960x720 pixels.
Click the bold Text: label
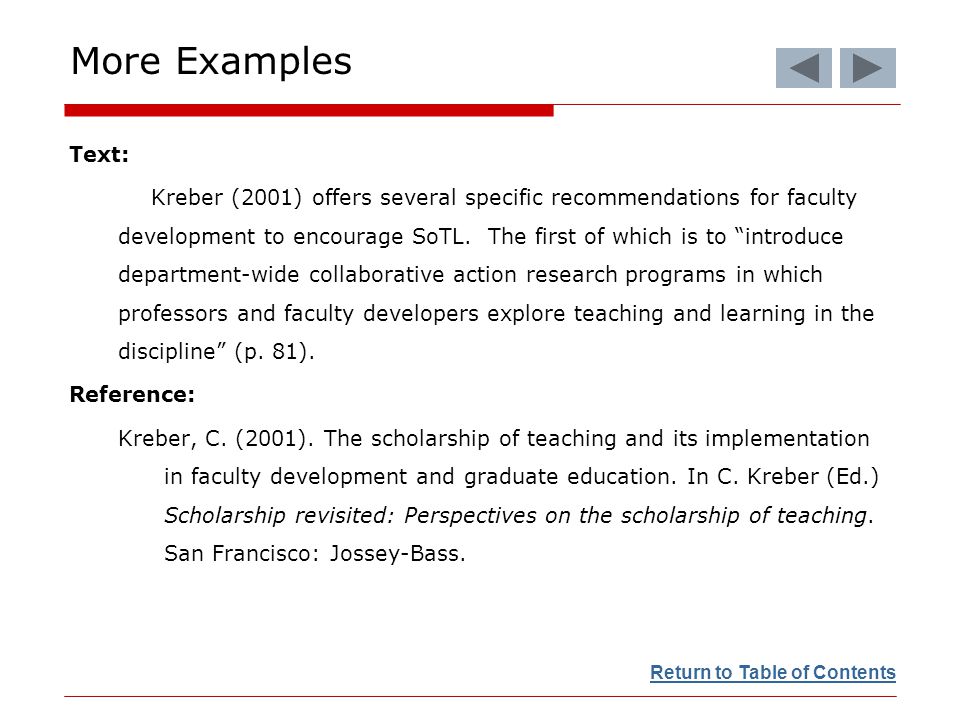pos(99,154)
